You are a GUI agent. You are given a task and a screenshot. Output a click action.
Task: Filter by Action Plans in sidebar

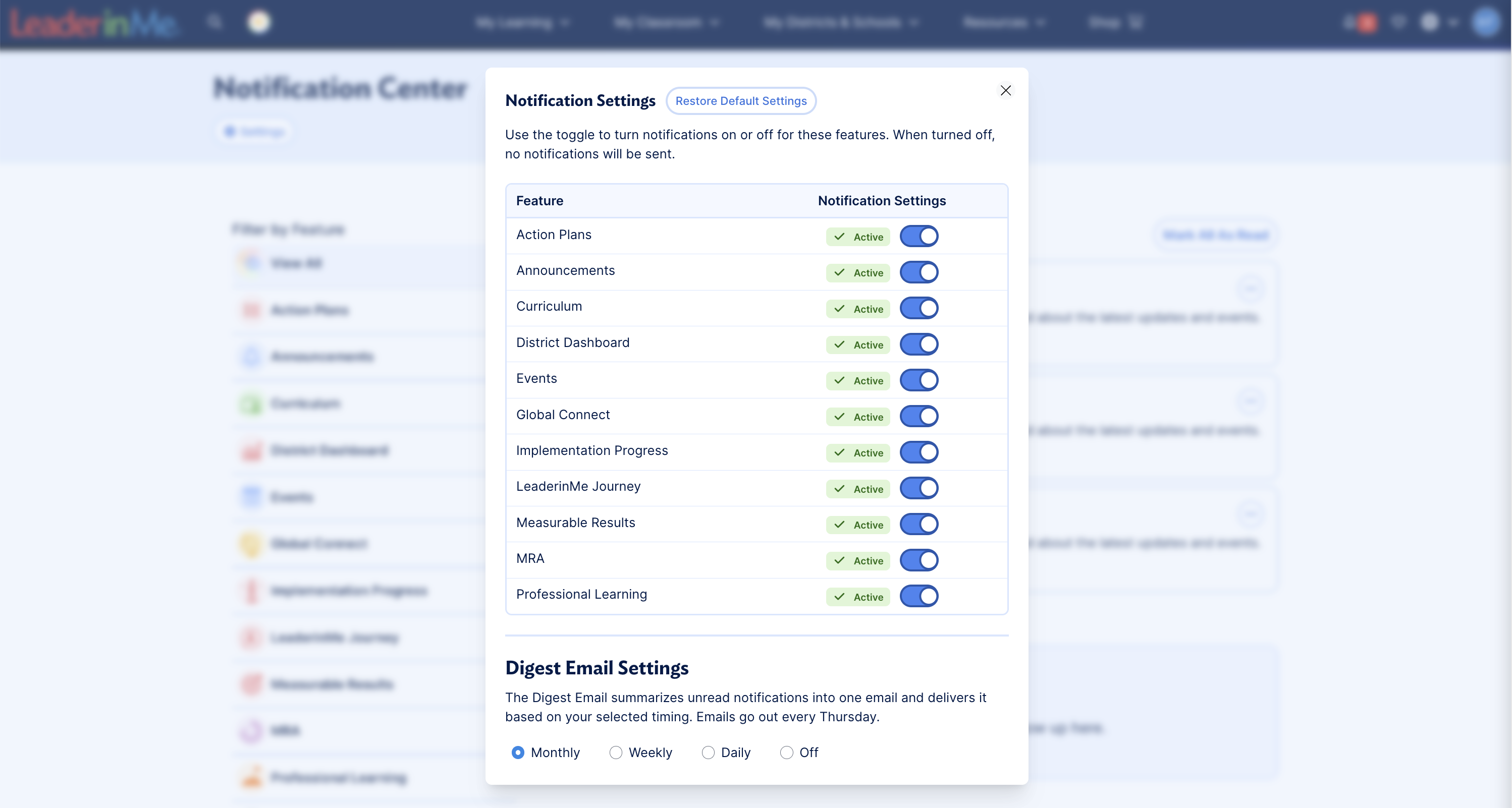pos(358,310)
